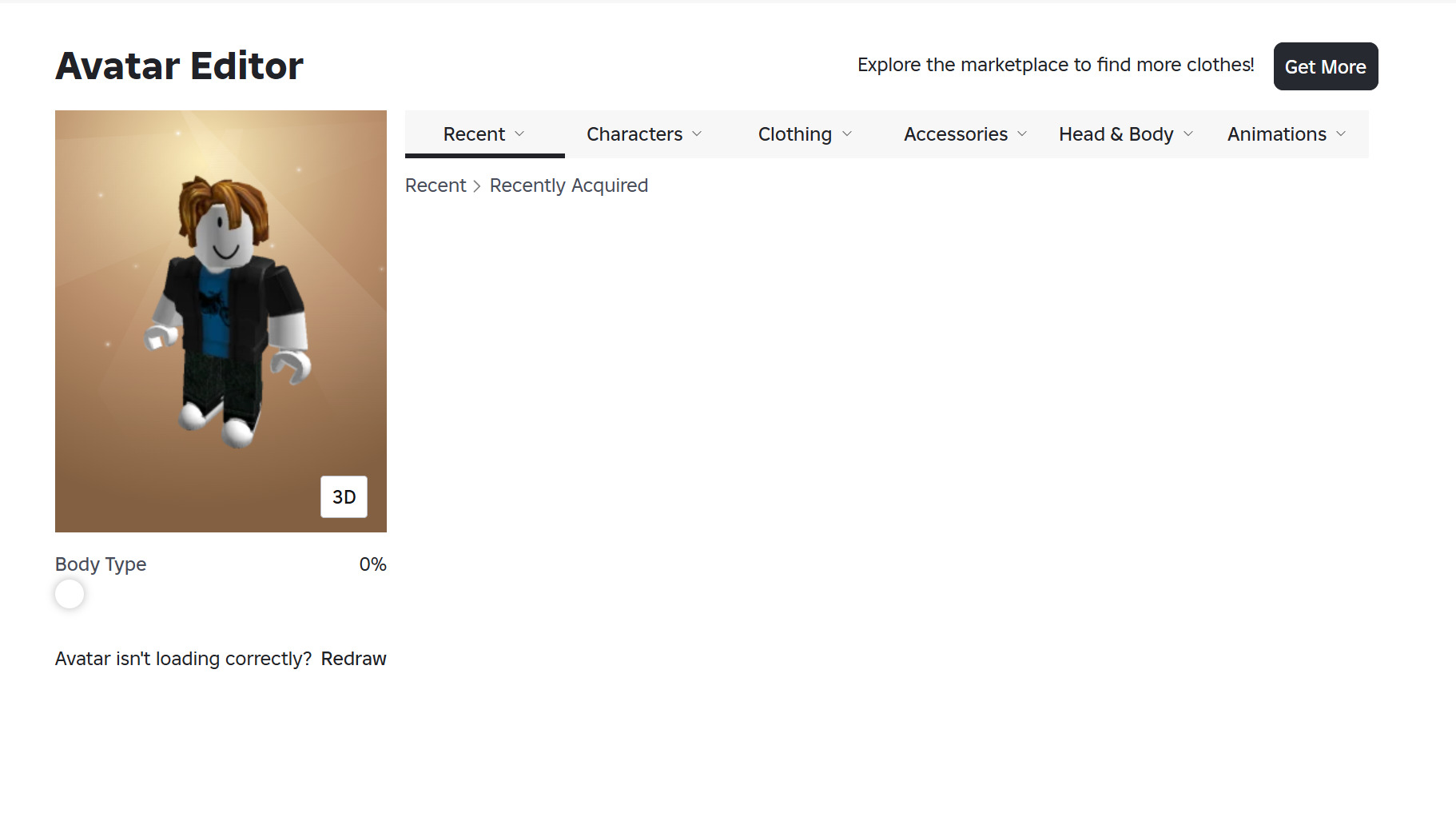The height and width of the screenshot is (813, 1456).
Task: Open the Recent tab
Action: point(484,134)
